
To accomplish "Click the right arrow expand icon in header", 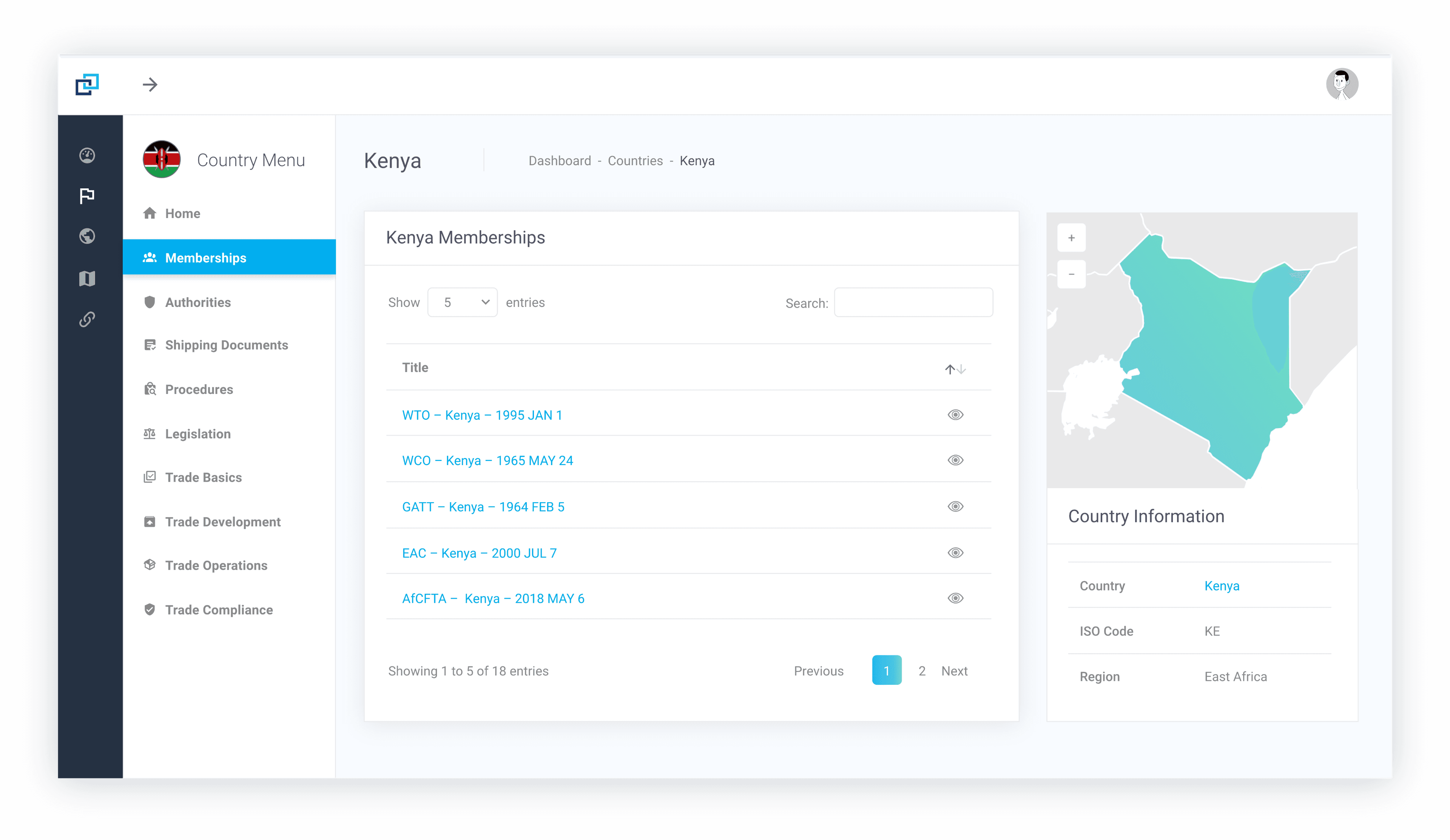I will [150, 85].
